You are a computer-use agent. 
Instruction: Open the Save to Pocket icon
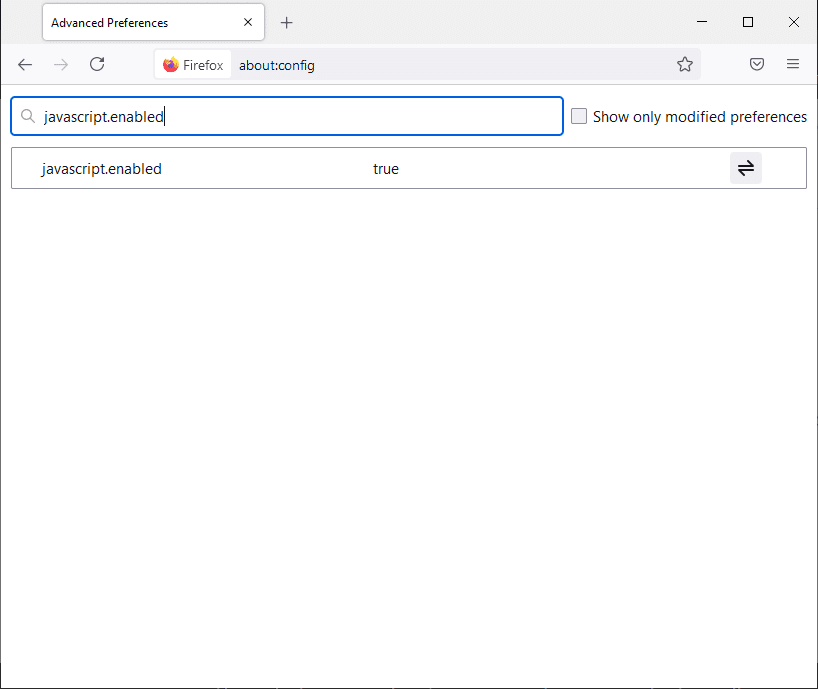click(757, 64)
